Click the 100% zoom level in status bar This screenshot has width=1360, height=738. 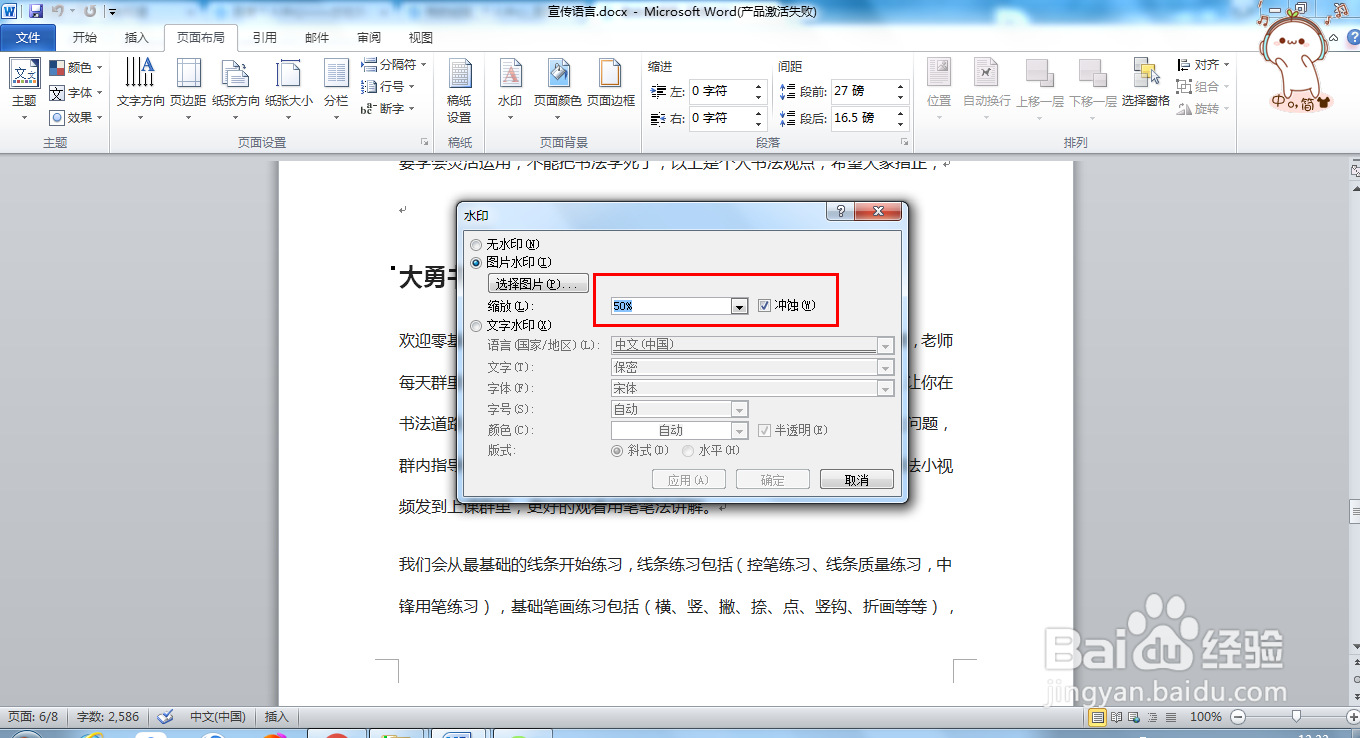pyautogui.click(x=1206, y=717)
